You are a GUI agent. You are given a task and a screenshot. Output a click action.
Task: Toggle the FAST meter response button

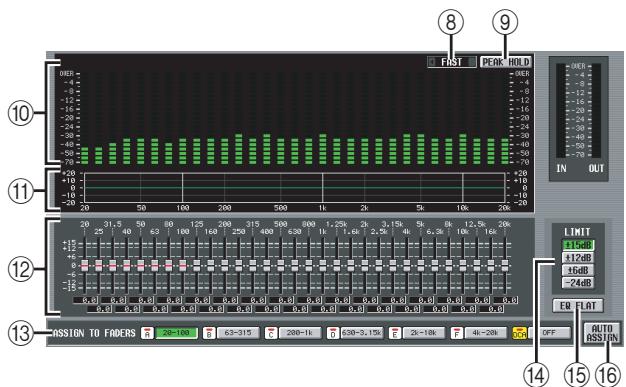tap(452, 62)
